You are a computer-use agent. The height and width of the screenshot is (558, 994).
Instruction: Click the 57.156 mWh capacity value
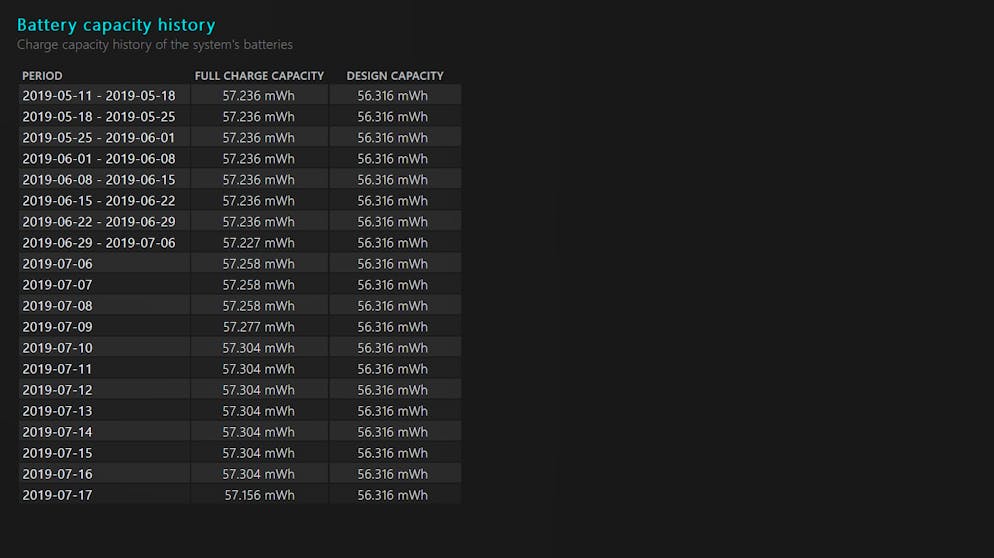pos(259,495)
